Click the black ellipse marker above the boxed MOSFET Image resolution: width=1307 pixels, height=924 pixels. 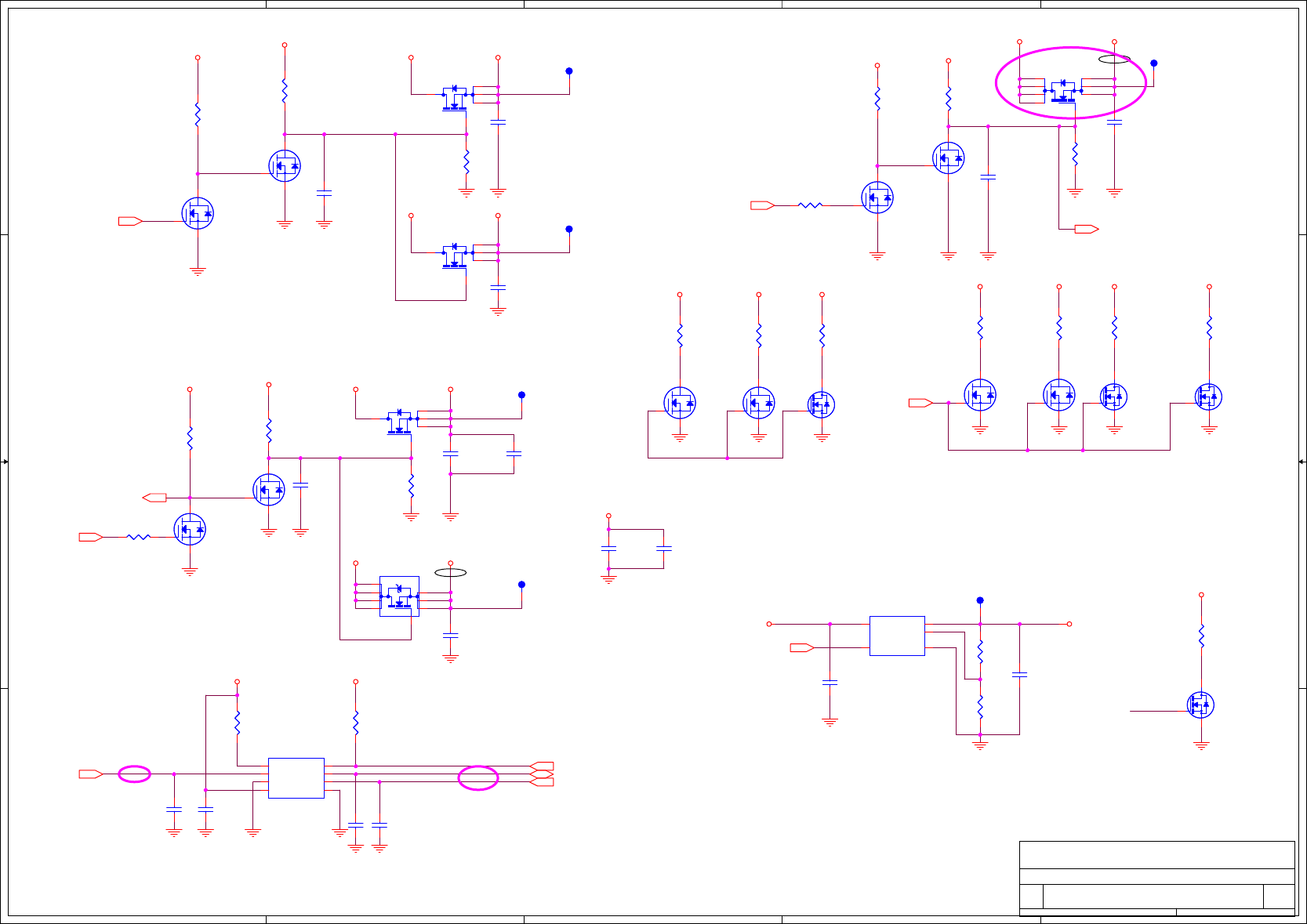451,573
